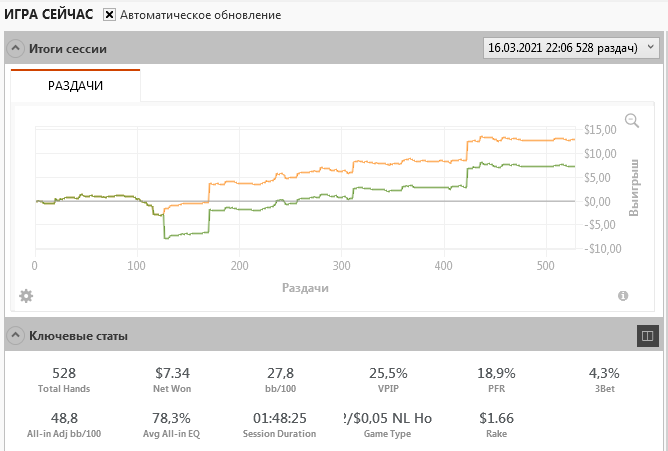Click the VPIP stat tile
Screen dimensions: 668x451
[388, 379]
